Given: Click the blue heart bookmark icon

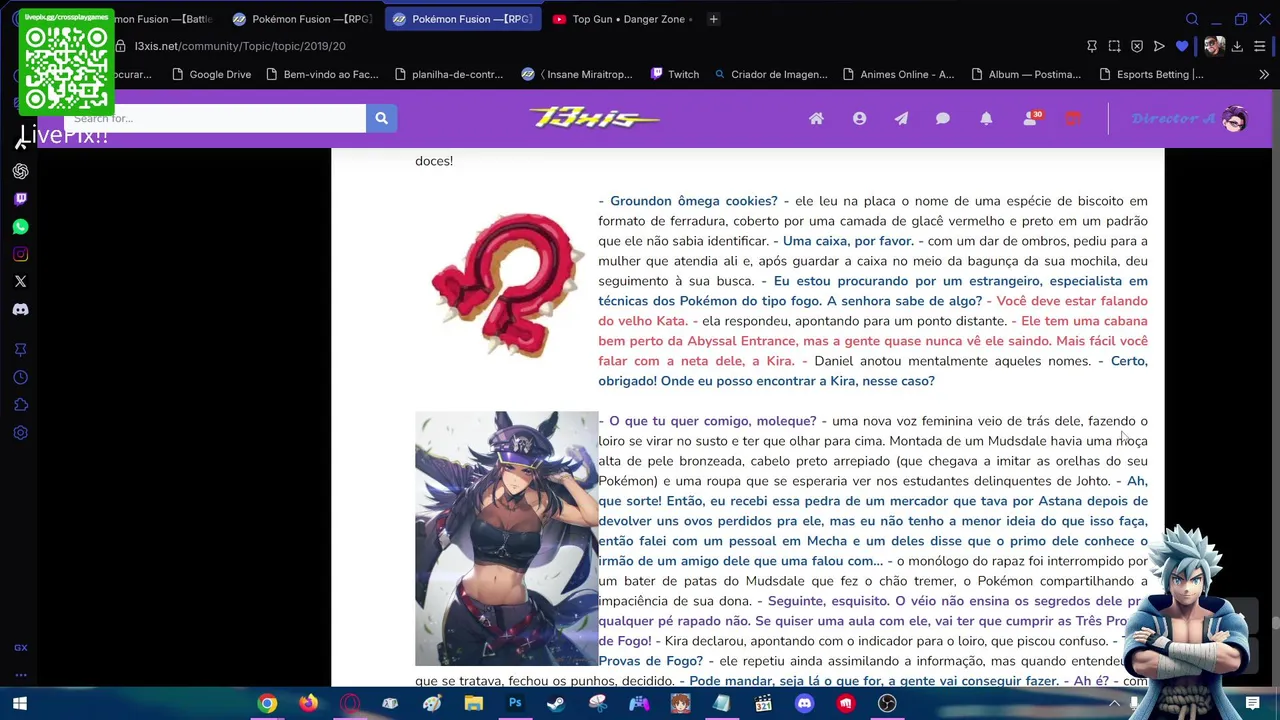Looking at the screenshot, I should [1182, 46].
